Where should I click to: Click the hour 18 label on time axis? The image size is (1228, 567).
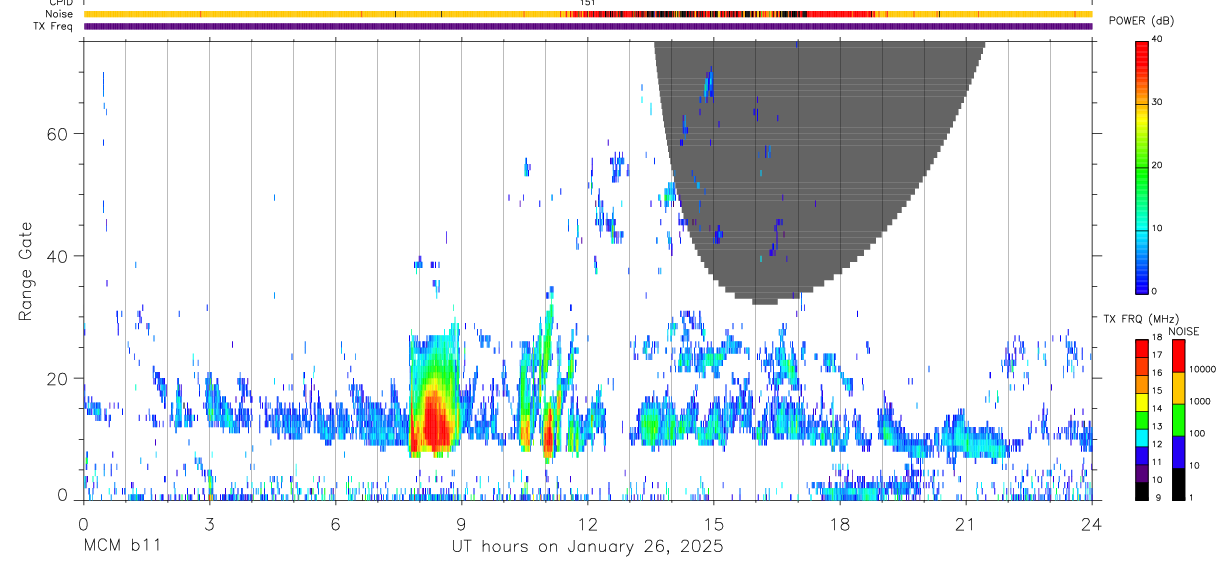[x=839, y=523]
